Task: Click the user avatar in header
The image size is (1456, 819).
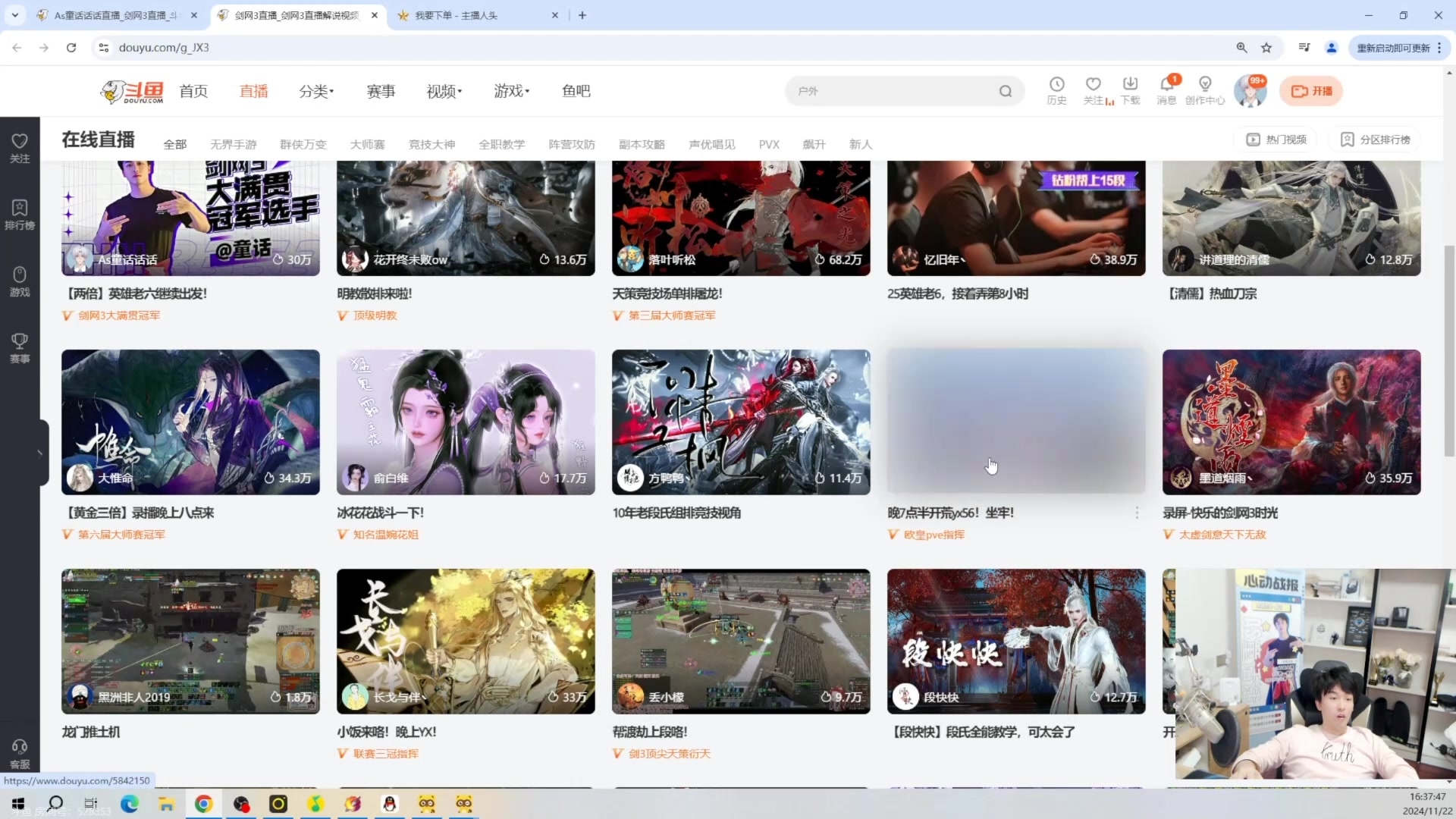Action: (1250, 91)
